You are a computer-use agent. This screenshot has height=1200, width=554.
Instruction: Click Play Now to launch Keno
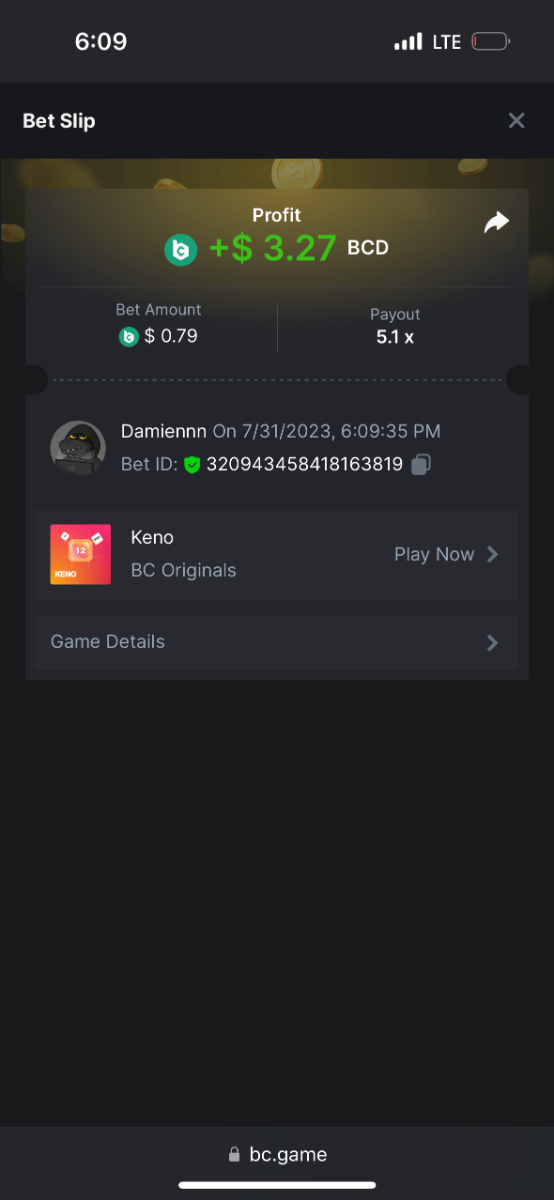pyautogui.click(x=434, y=554)
